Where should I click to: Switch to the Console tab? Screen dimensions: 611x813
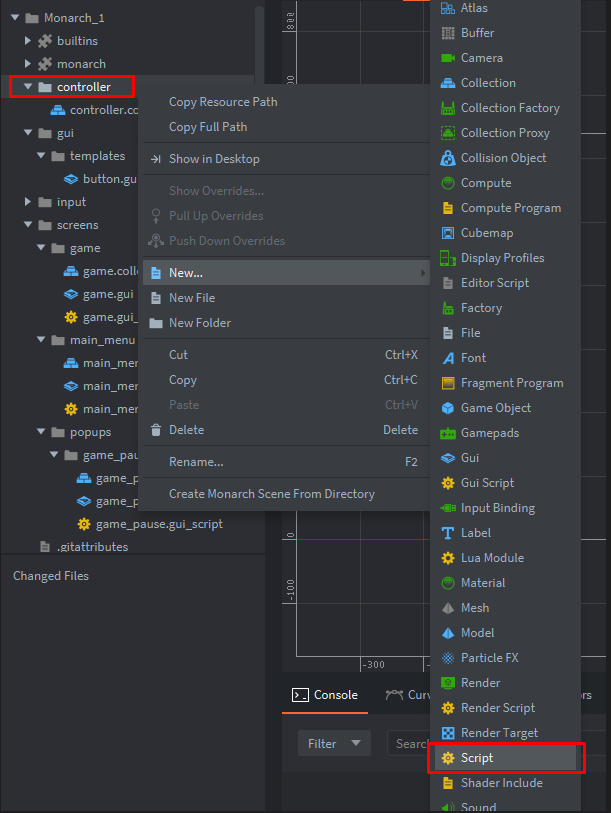[x=325, y=695]
